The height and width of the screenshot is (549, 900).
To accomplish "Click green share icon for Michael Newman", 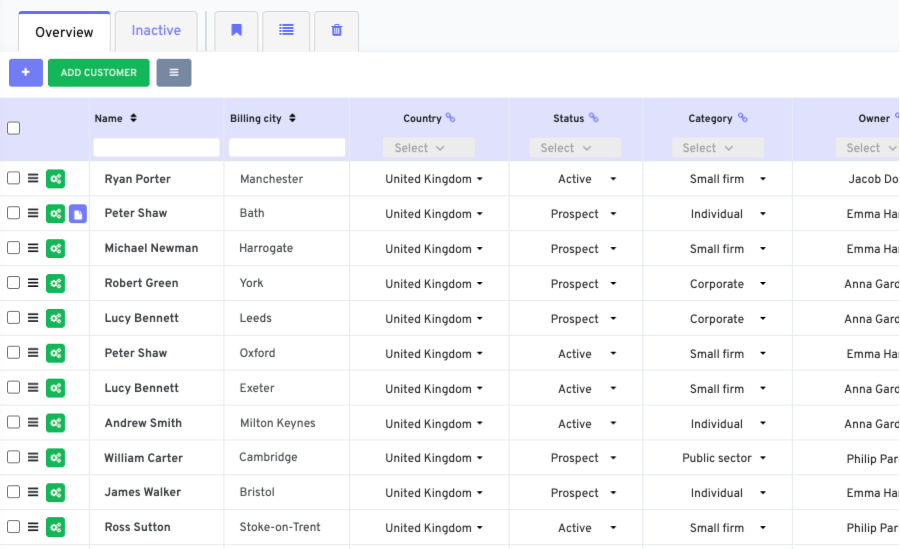I will tap(55, 249).
